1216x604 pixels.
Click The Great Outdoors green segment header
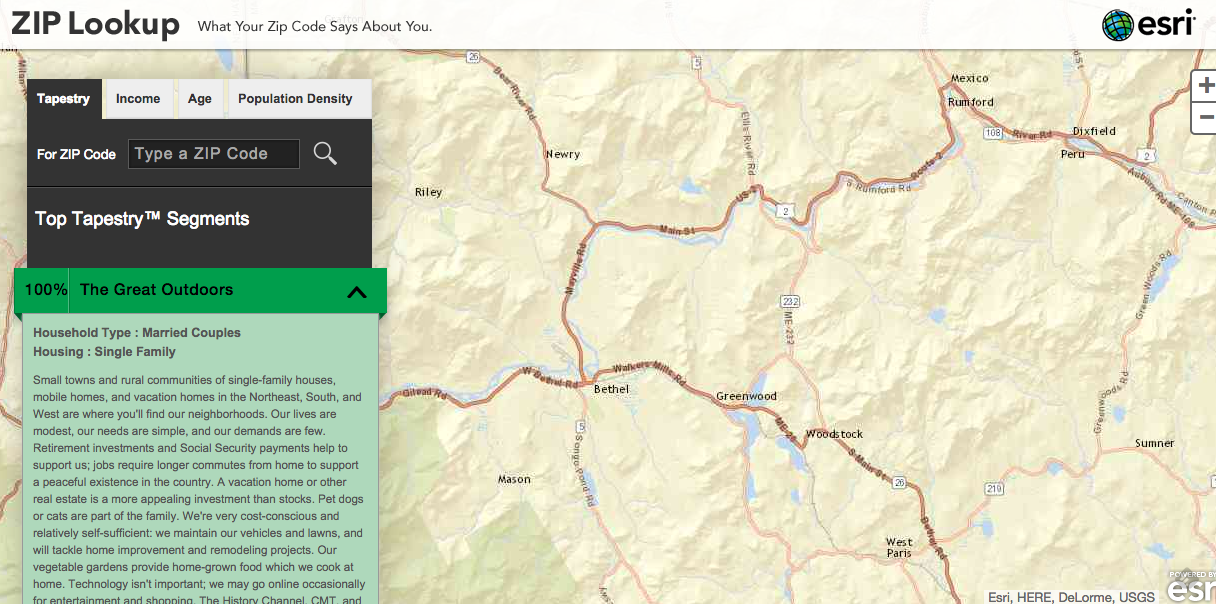[x=156, y=290]
